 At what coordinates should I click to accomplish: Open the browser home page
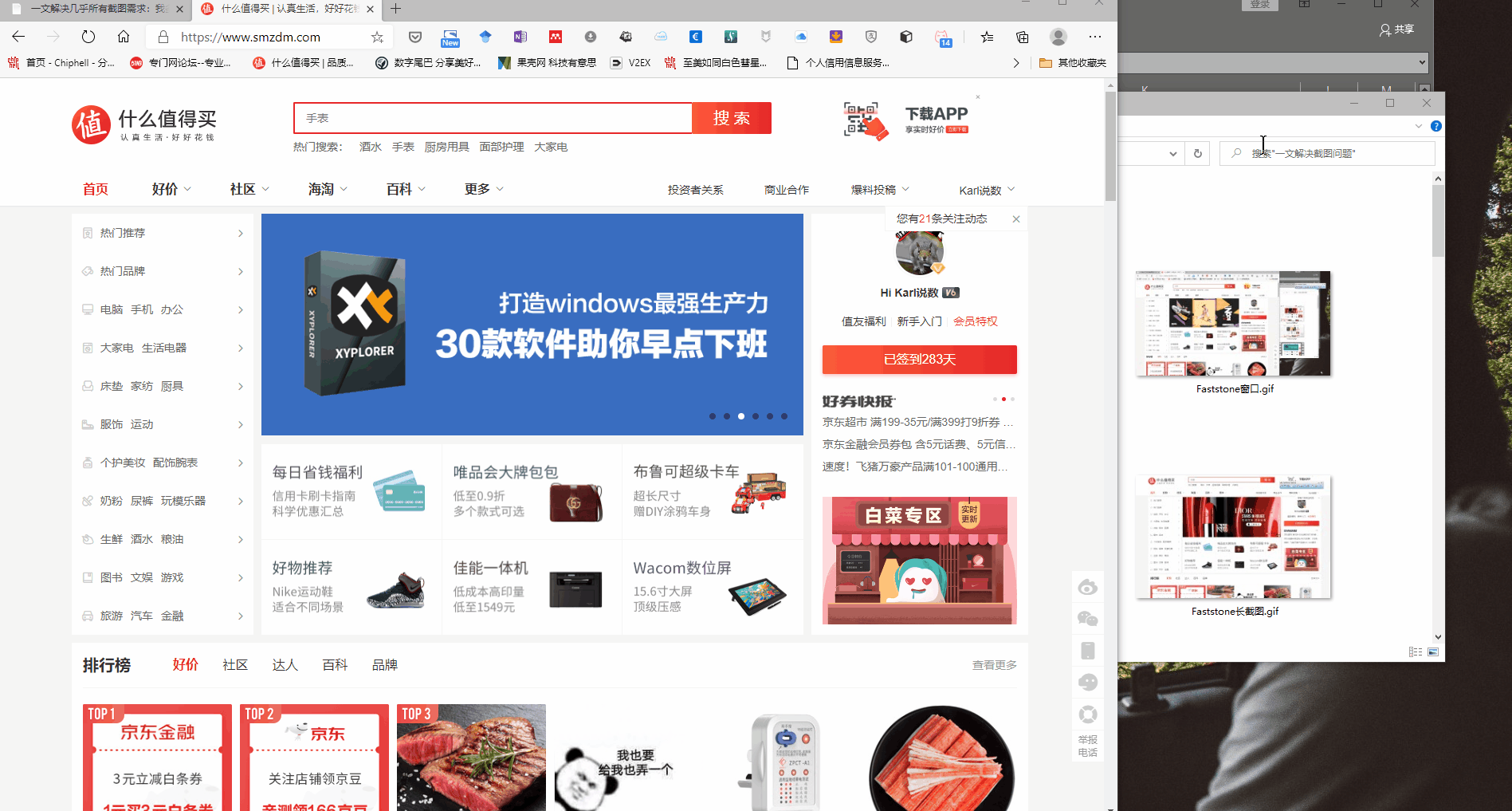(124, 37)
